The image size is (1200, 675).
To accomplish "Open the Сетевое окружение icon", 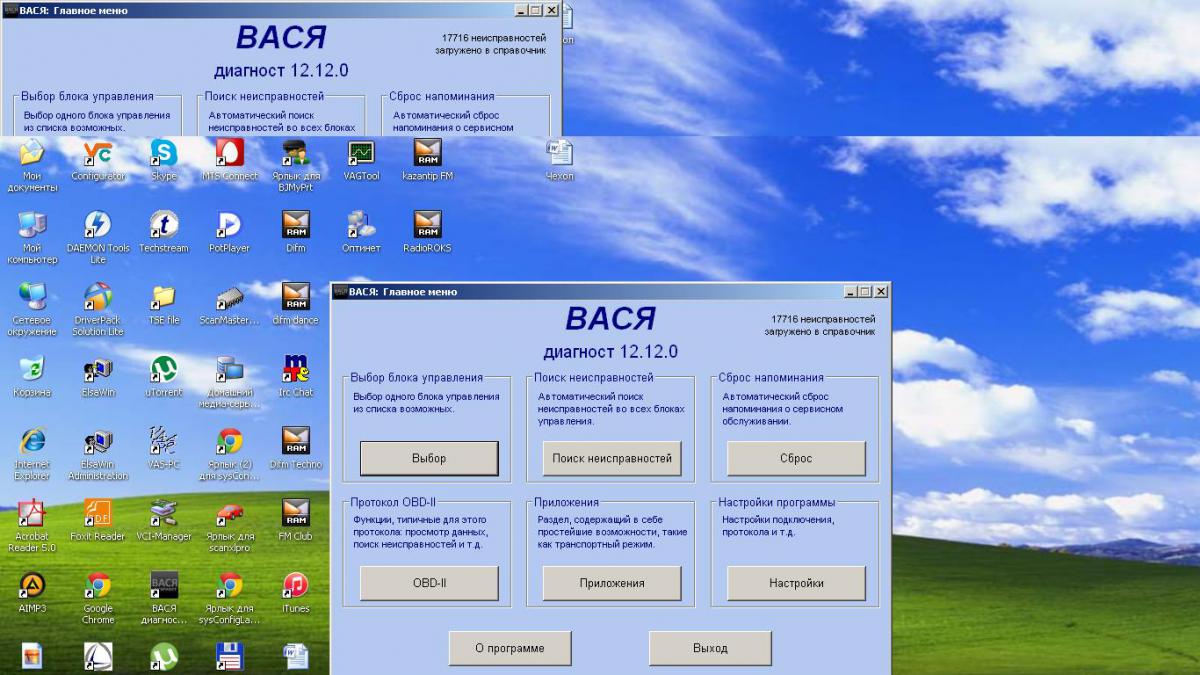I will (x=32, y=309).
